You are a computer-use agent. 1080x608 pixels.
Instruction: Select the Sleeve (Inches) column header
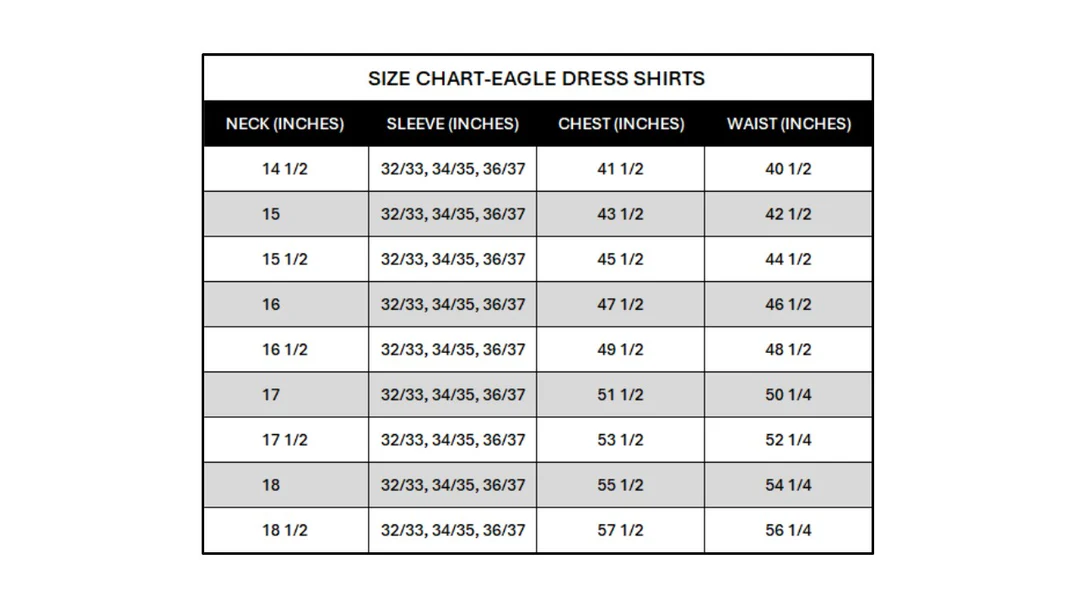[x=452, y=124]
